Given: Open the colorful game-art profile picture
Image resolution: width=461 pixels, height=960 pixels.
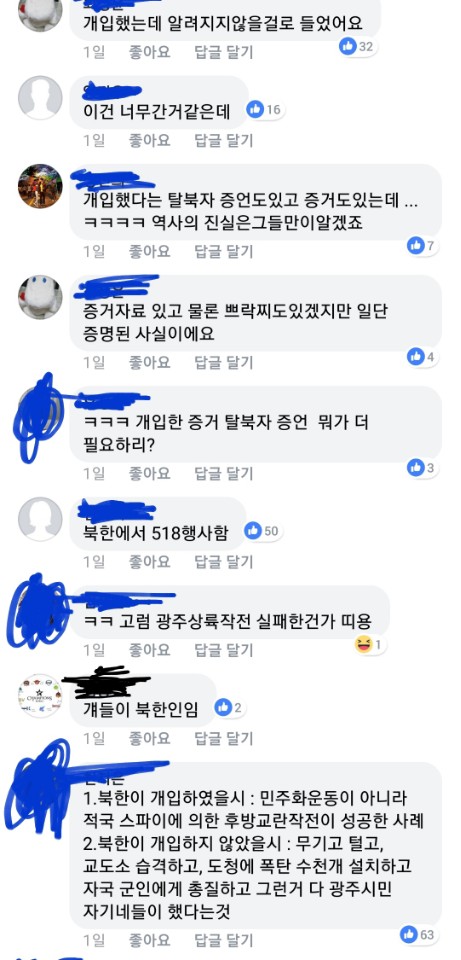Looking at the screenshot, I should [40, 186].
